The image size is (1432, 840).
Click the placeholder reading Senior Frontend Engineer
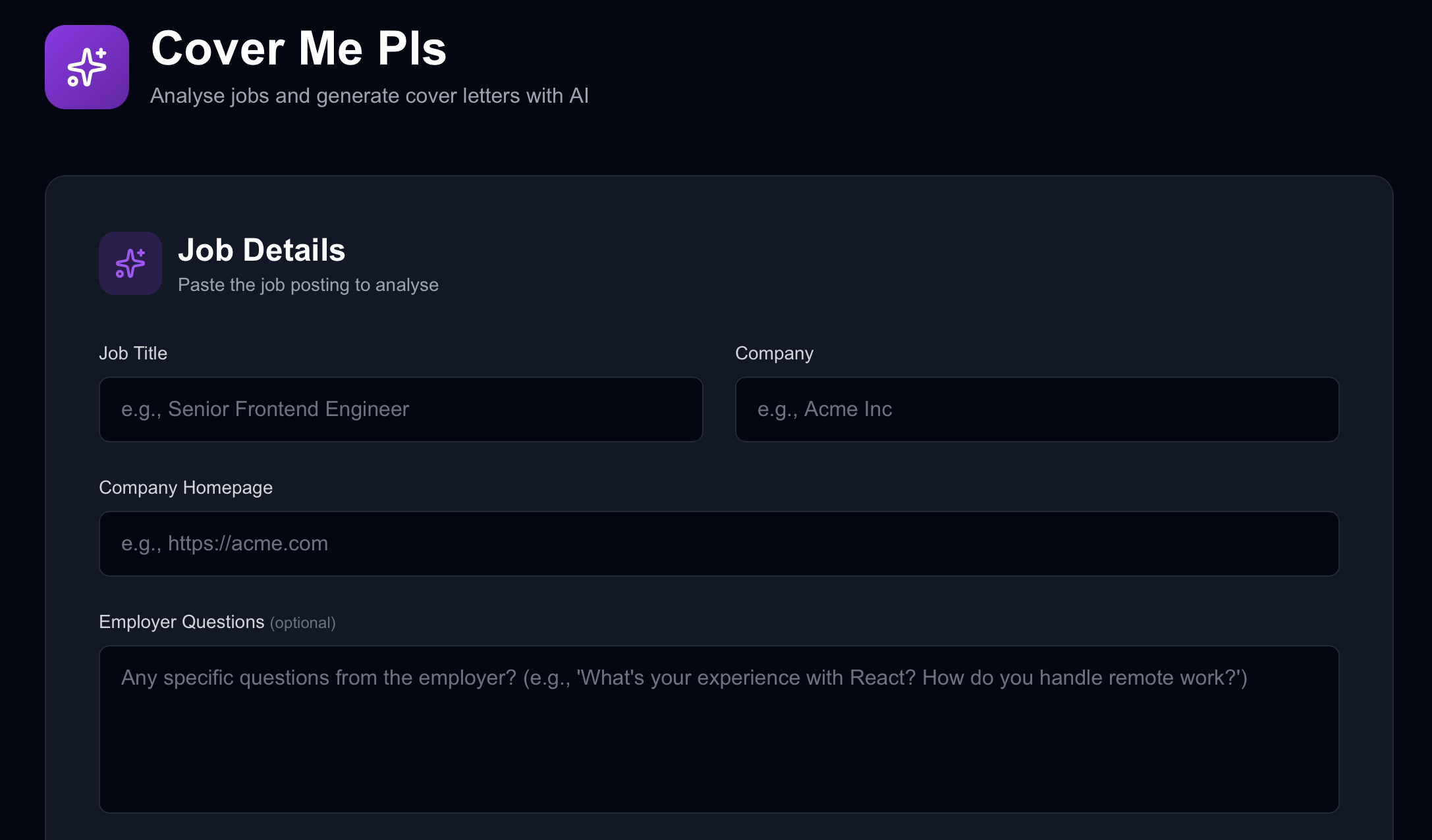(x=264, y=409)
